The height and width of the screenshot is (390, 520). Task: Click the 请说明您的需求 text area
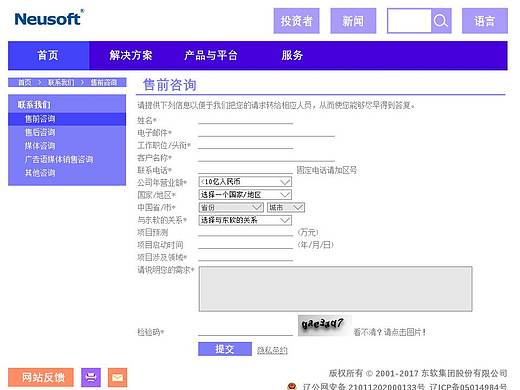pyautogui.click(x=336, y=289)
